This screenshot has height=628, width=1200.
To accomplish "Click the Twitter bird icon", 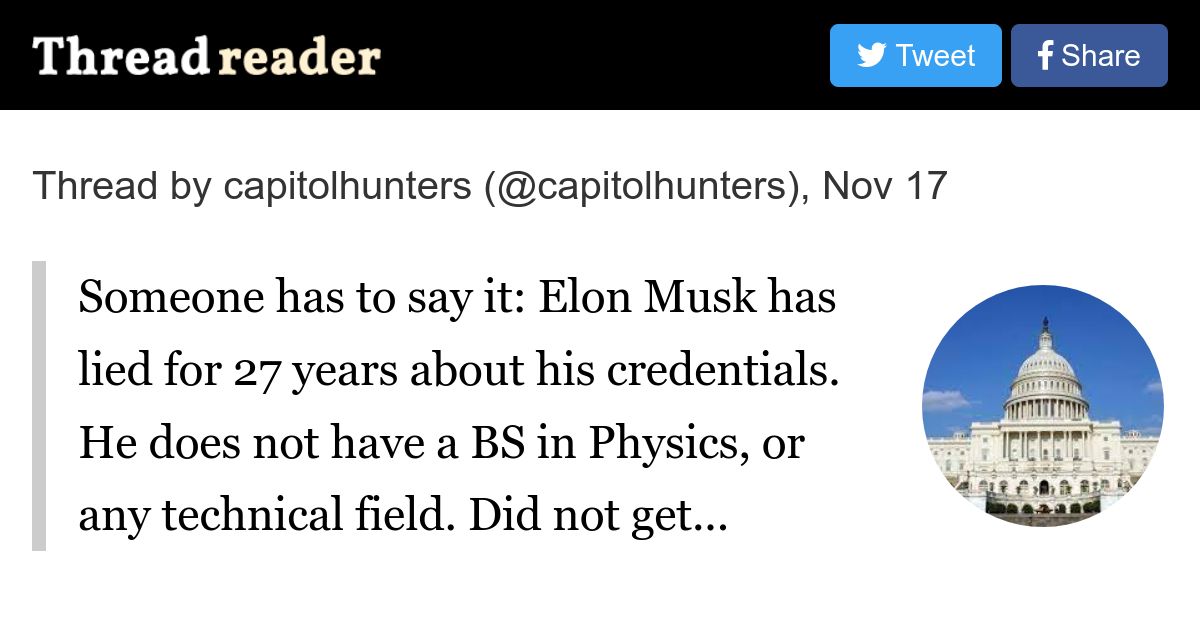I will click(x=871, y=55).
